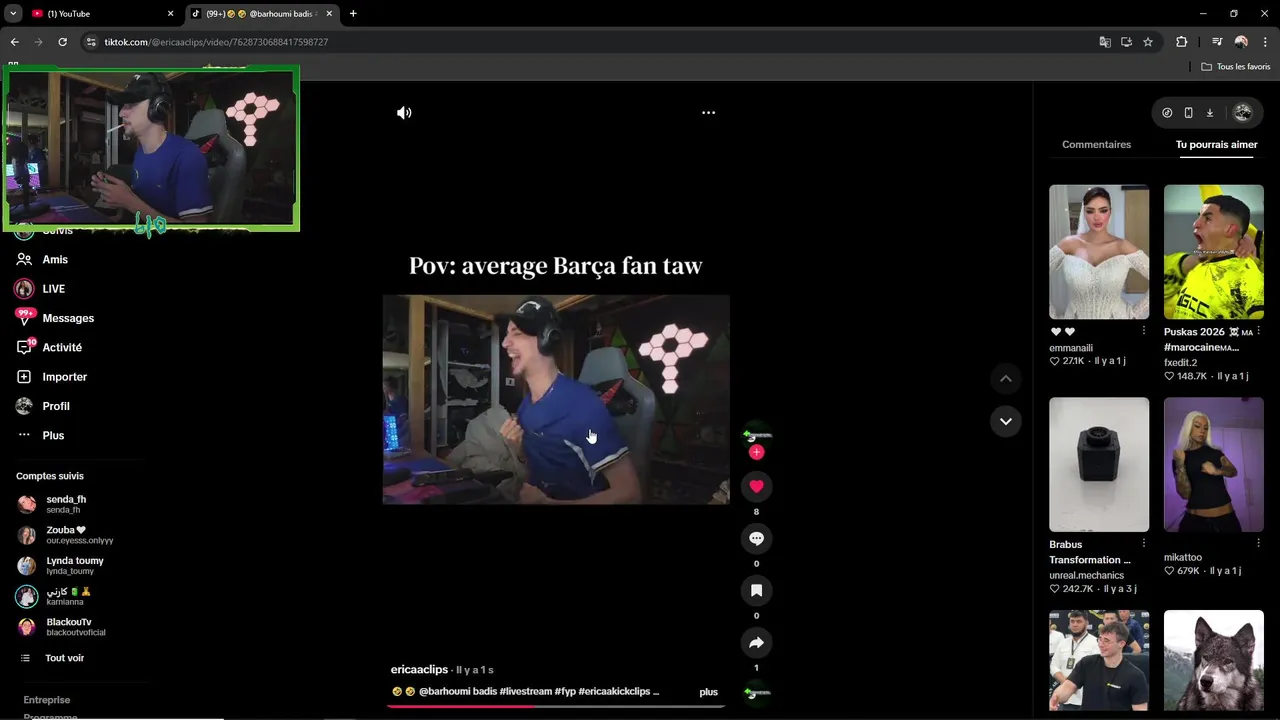Open the emmanaili wedding dress video

(1099, 252)
